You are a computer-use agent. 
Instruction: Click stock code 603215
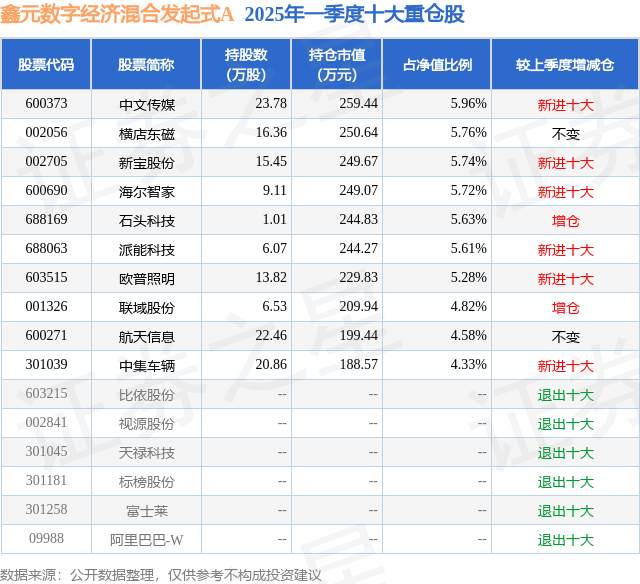pyautogui.click(x=46, y=393)
